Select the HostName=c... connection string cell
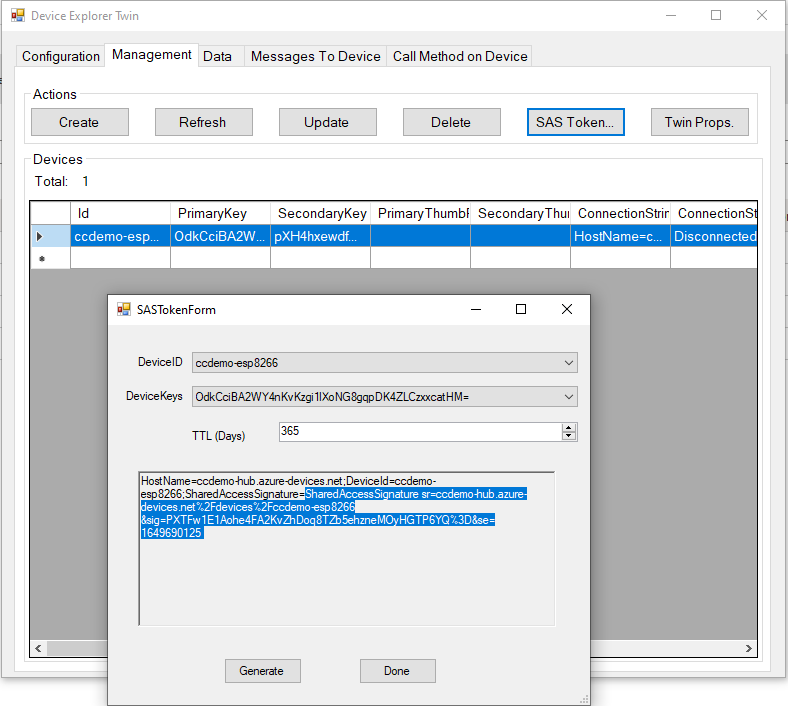This screenshot has width=788, height=706. pos(620,236)
